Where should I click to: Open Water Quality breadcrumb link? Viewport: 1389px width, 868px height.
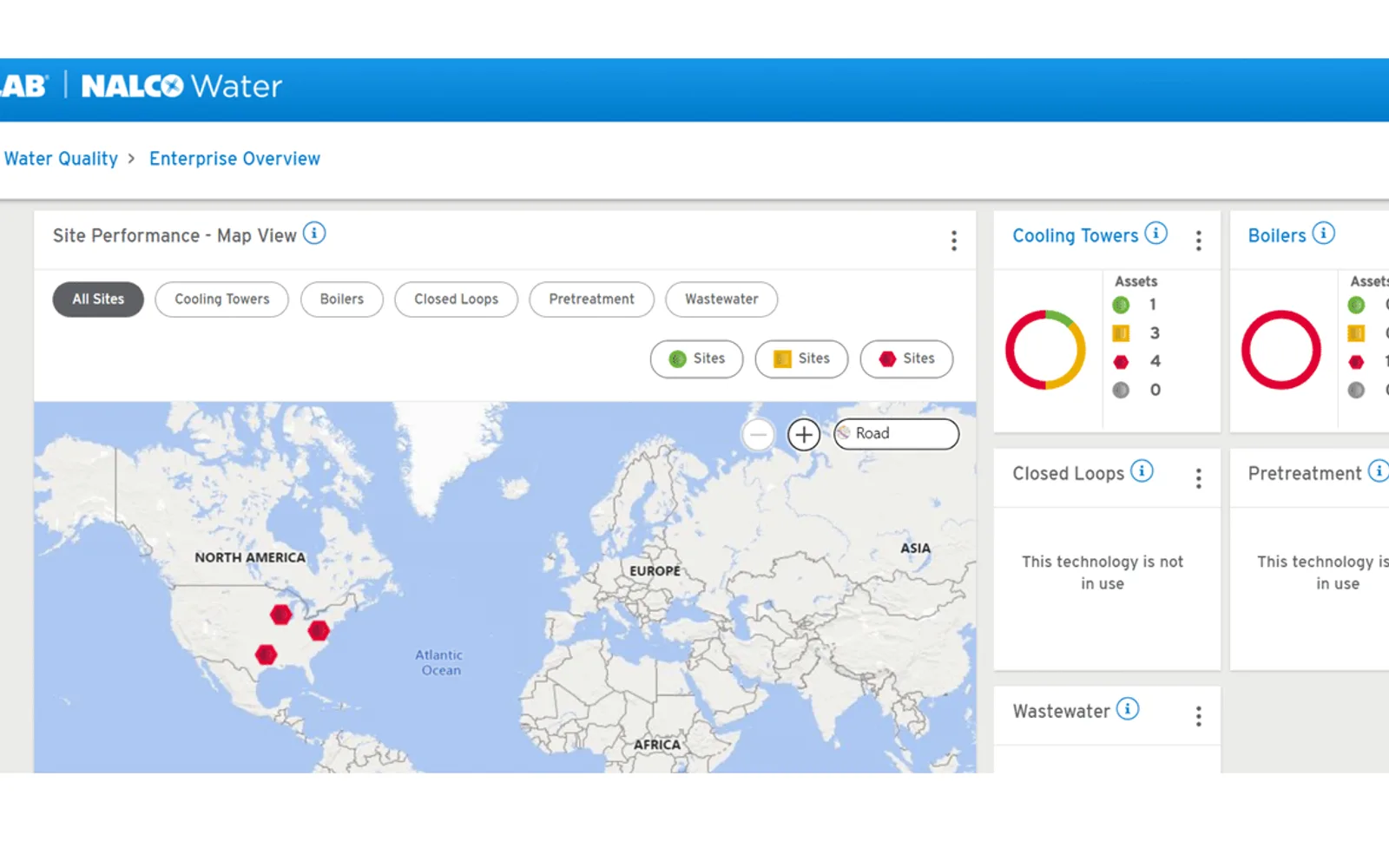[61, 159]
